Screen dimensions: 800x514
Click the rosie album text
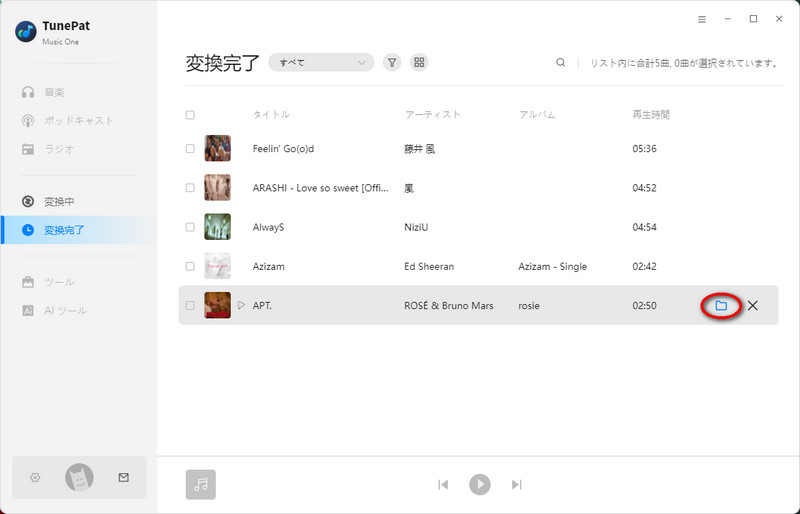point(529,306)
